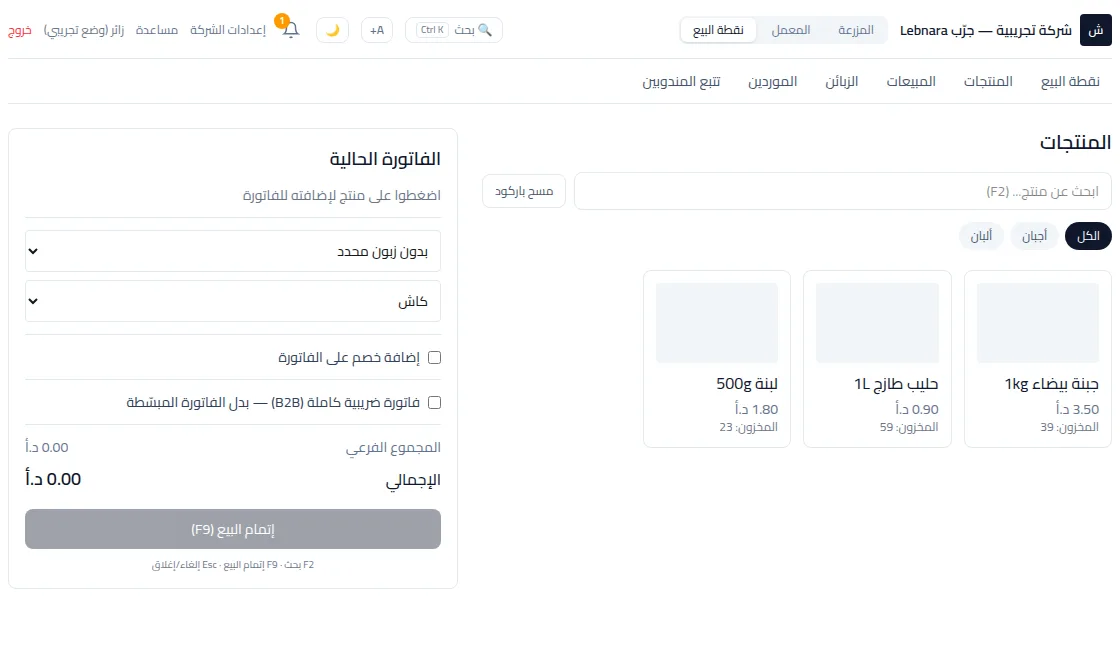1120x660 pixels.
Task: Click الإجمالي total label
Action: (413, 481)
